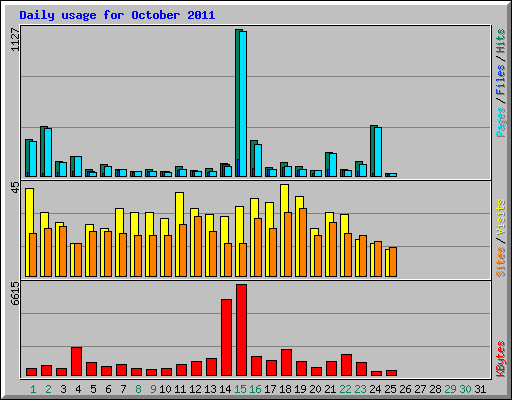Click day label 27 on the x-axis
The image size is (512, 400).
(420, 389)
